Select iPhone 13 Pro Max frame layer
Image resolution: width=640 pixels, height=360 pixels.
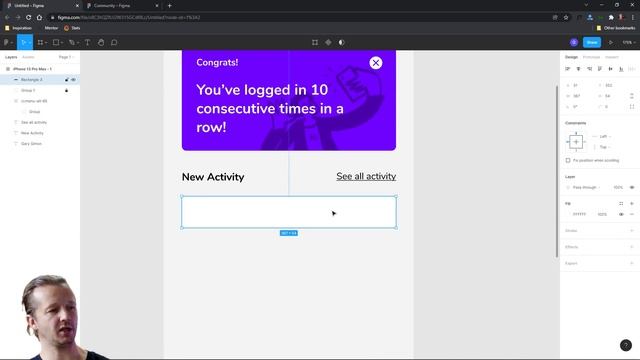click(32, 69)
